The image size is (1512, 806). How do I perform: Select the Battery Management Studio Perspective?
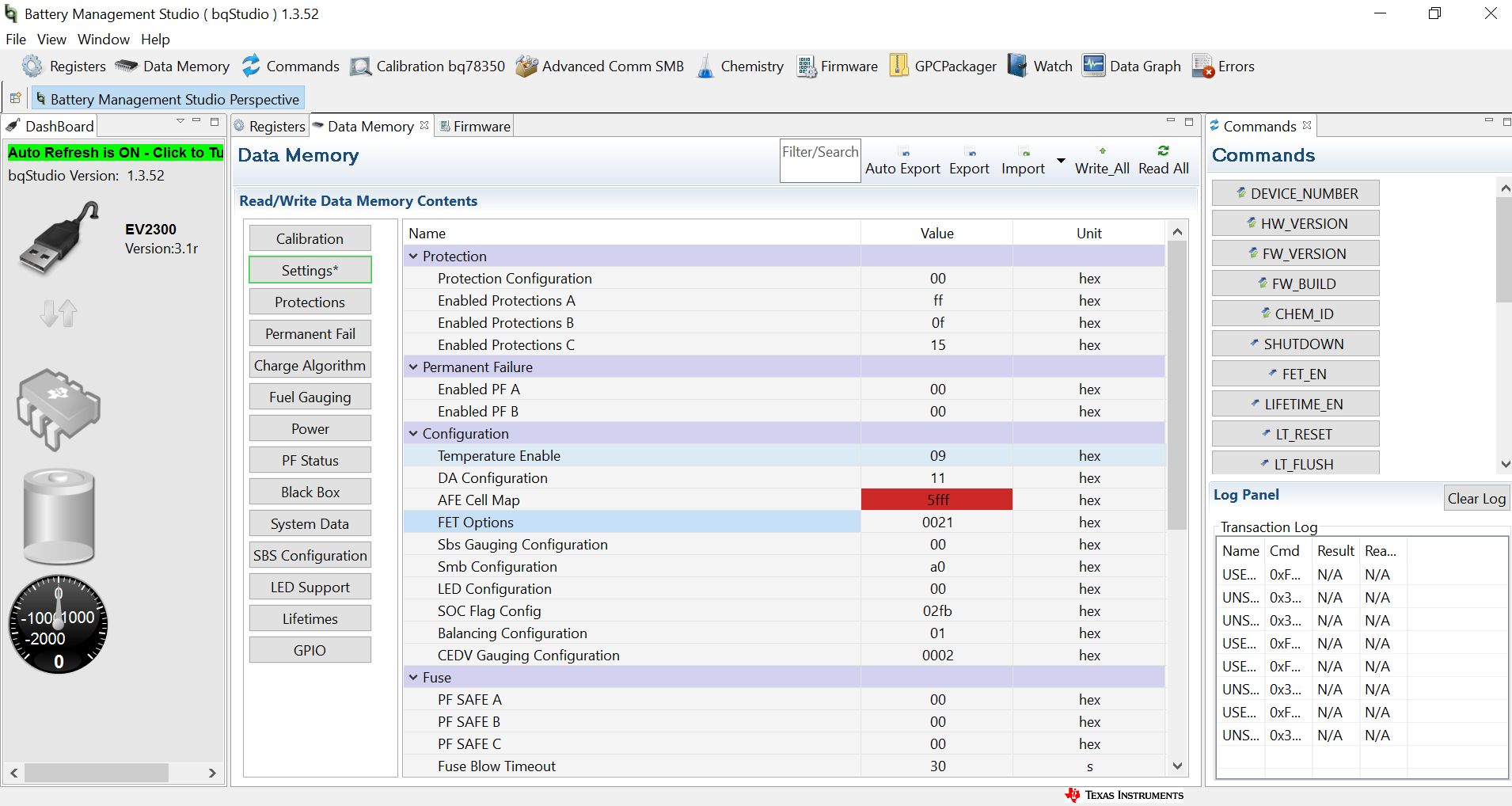(x=168, y=99)
